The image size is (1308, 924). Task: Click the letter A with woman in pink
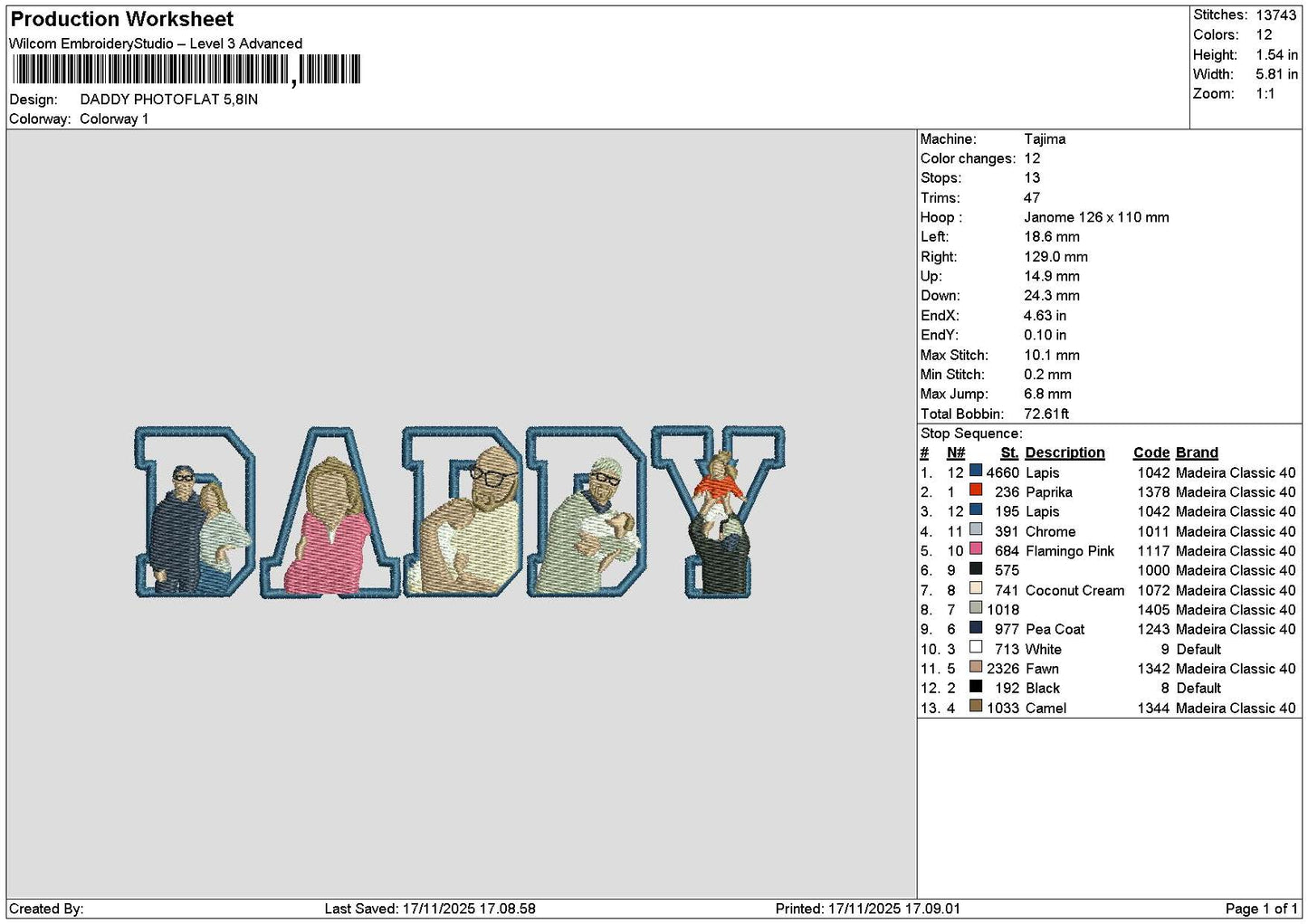[x=330, y=512]
